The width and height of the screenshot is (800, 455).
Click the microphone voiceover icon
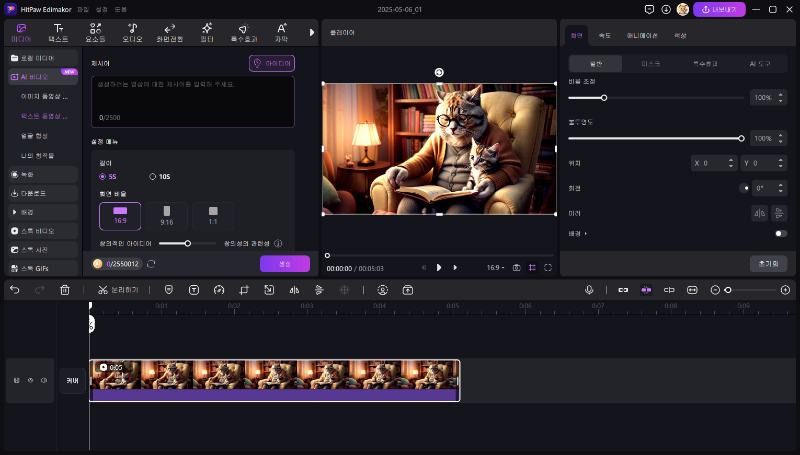coord(590,290)
